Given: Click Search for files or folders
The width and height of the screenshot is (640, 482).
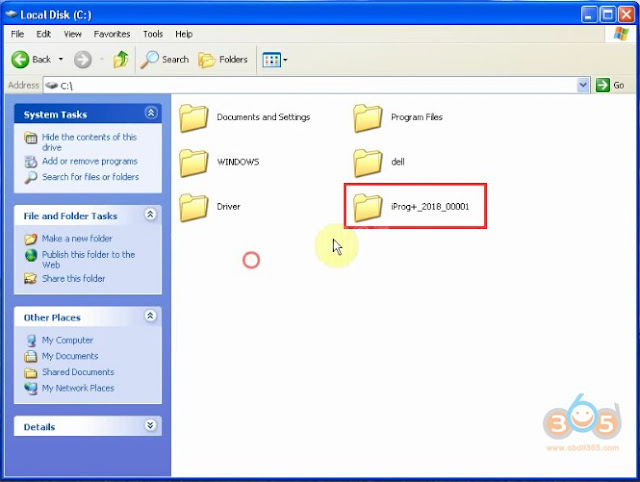Looking at the screenshot, I should tap(90, 177).
